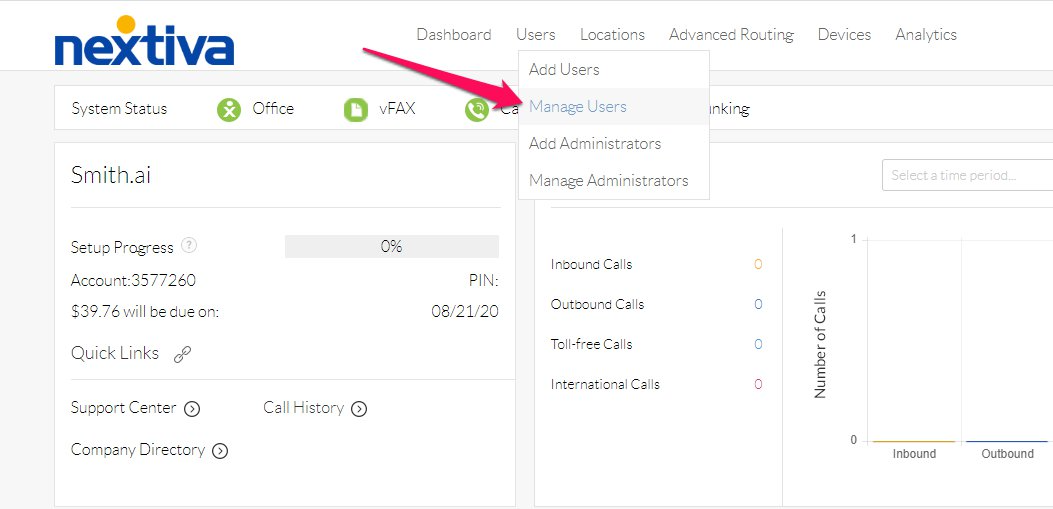Open the Dashboard menu
The height and width of the screenshot is (509, 1053).
click(454, 34)
